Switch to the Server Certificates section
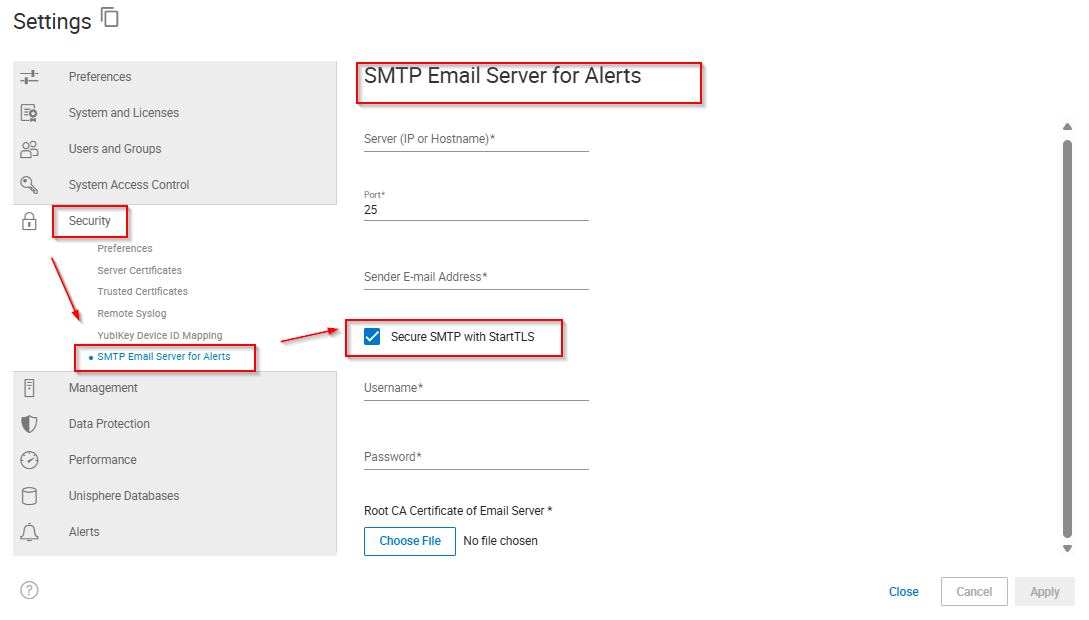Screen dimensions: 1089x620 click(x=139, y=270)
